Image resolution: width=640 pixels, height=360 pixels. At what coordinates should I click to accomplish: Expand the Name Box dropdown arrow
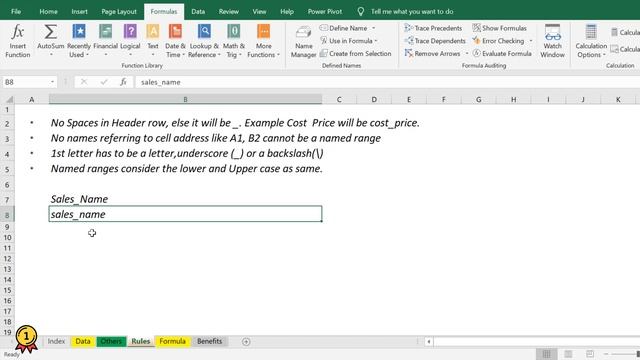click(x=52, y=82)
